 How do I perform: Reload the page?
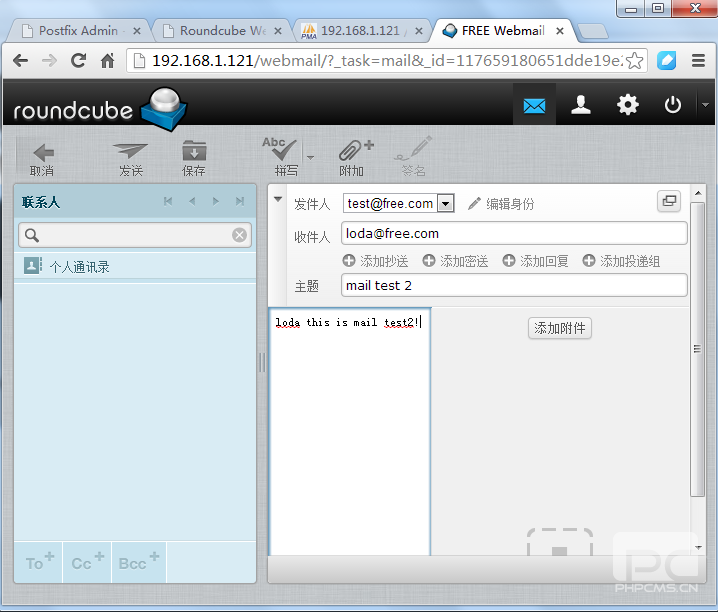tap(78, 60)
